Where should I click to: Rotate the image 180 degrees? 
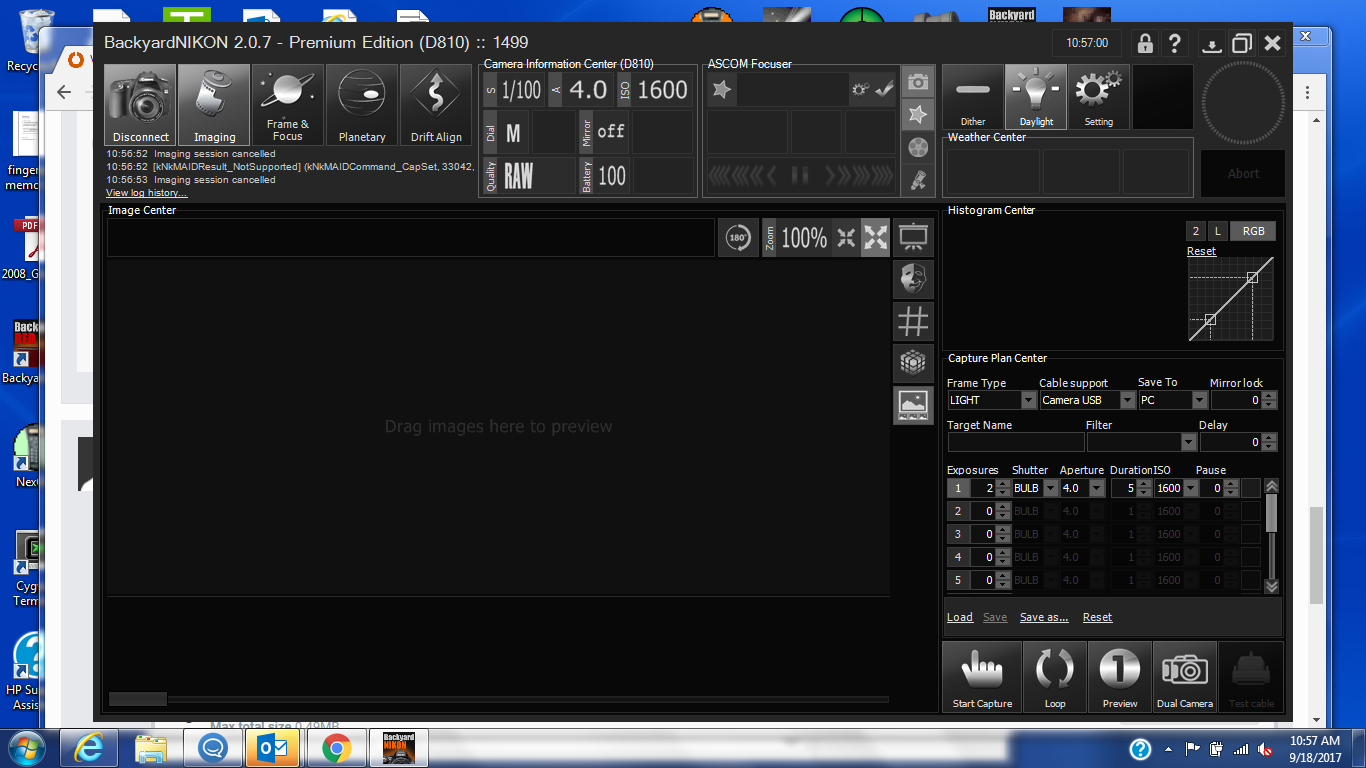[738, 238]
